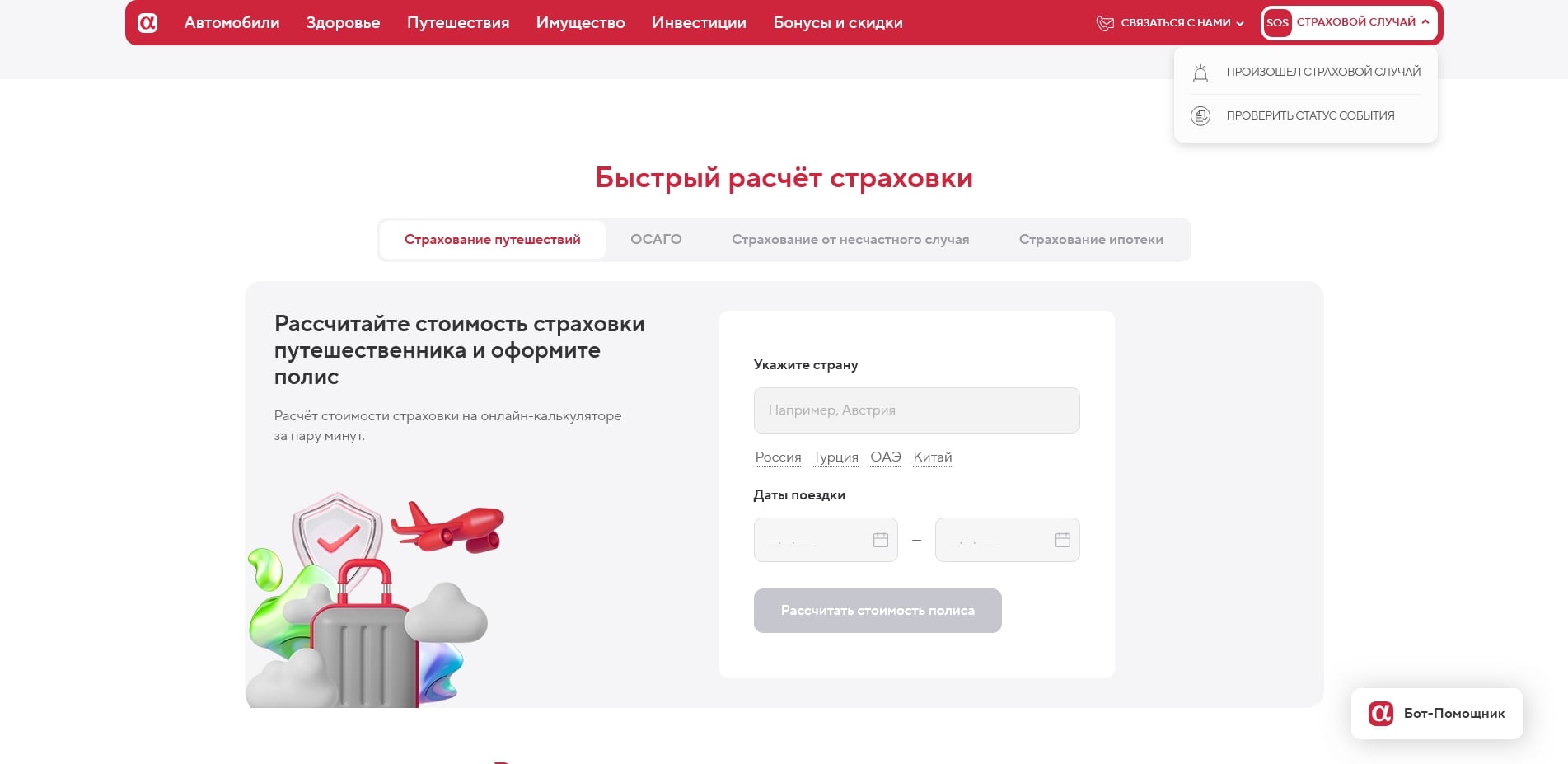
Task: Open the 'Инвестиции' navigation menu item
Action: click(x=699, y=22)
